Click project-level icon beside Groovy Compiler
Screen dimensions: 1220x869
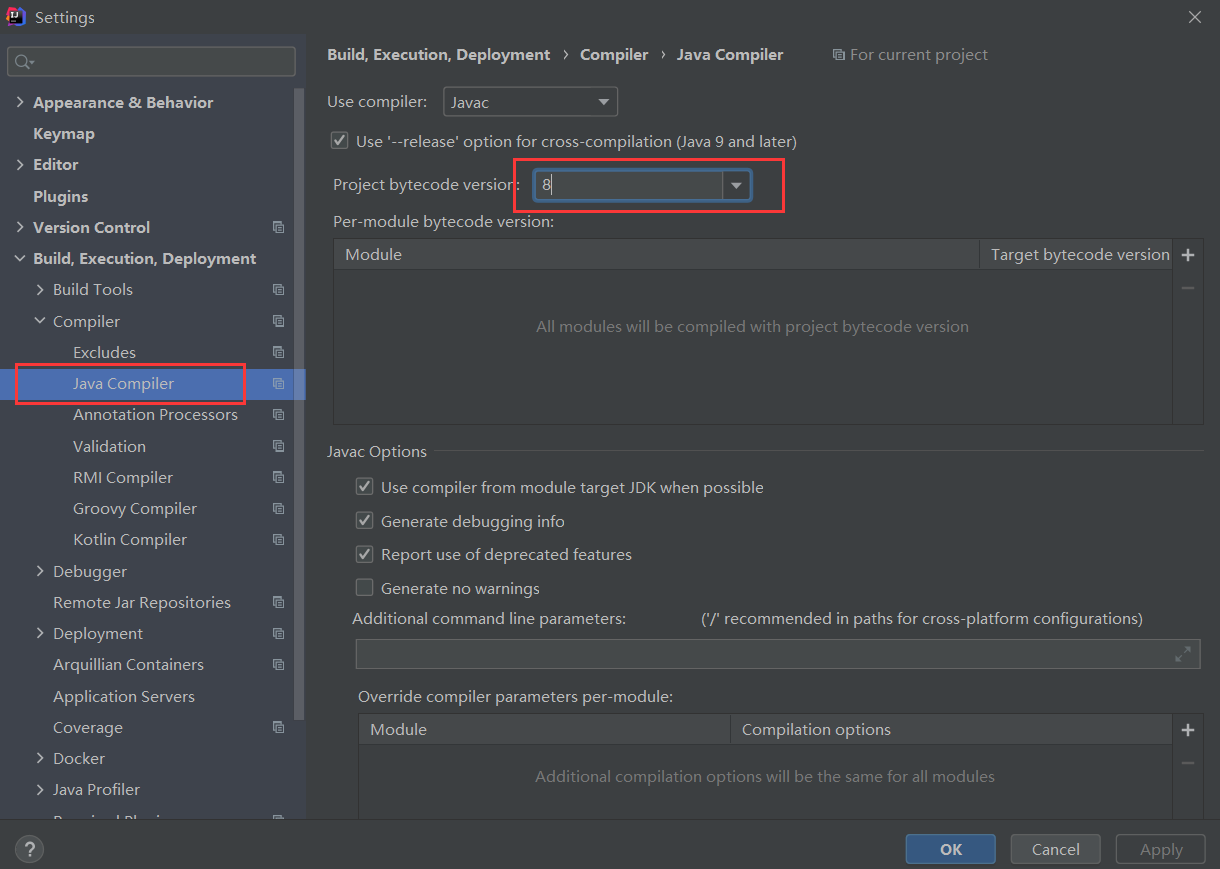tap(278, 508)
